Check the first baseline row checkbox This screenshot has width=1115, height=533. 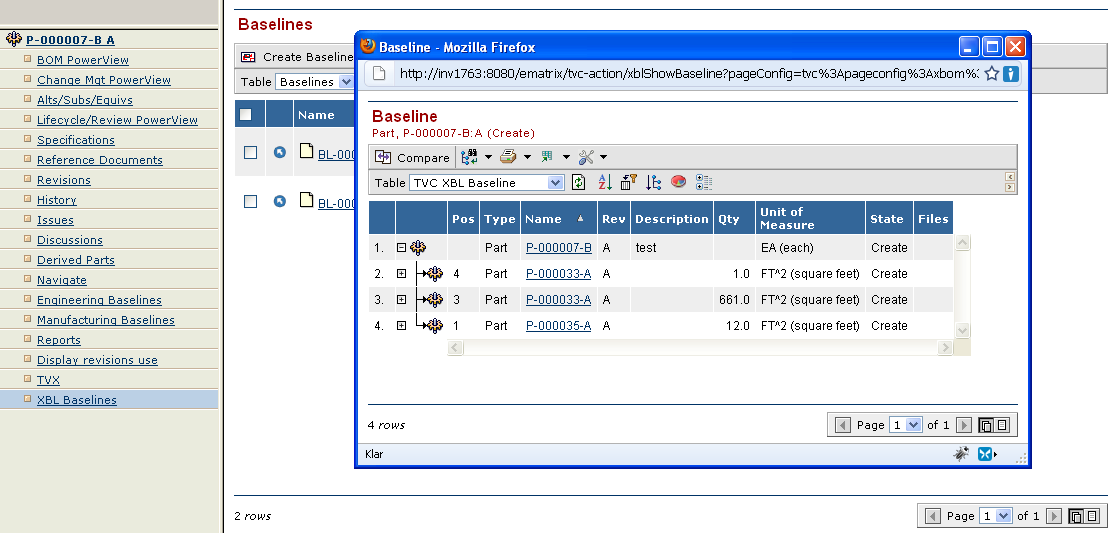tap(251, 153)
